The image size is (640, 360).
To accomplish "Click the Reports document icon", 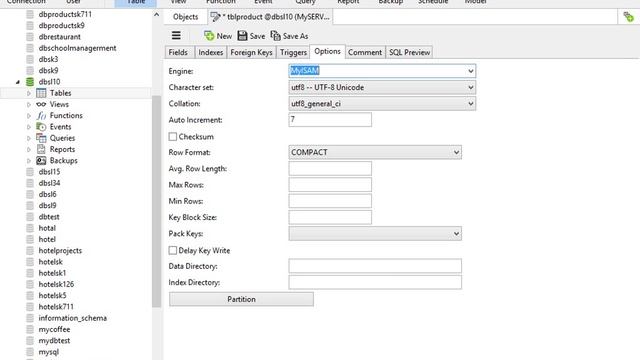I will pyautogui.click(x=41, y=149).
